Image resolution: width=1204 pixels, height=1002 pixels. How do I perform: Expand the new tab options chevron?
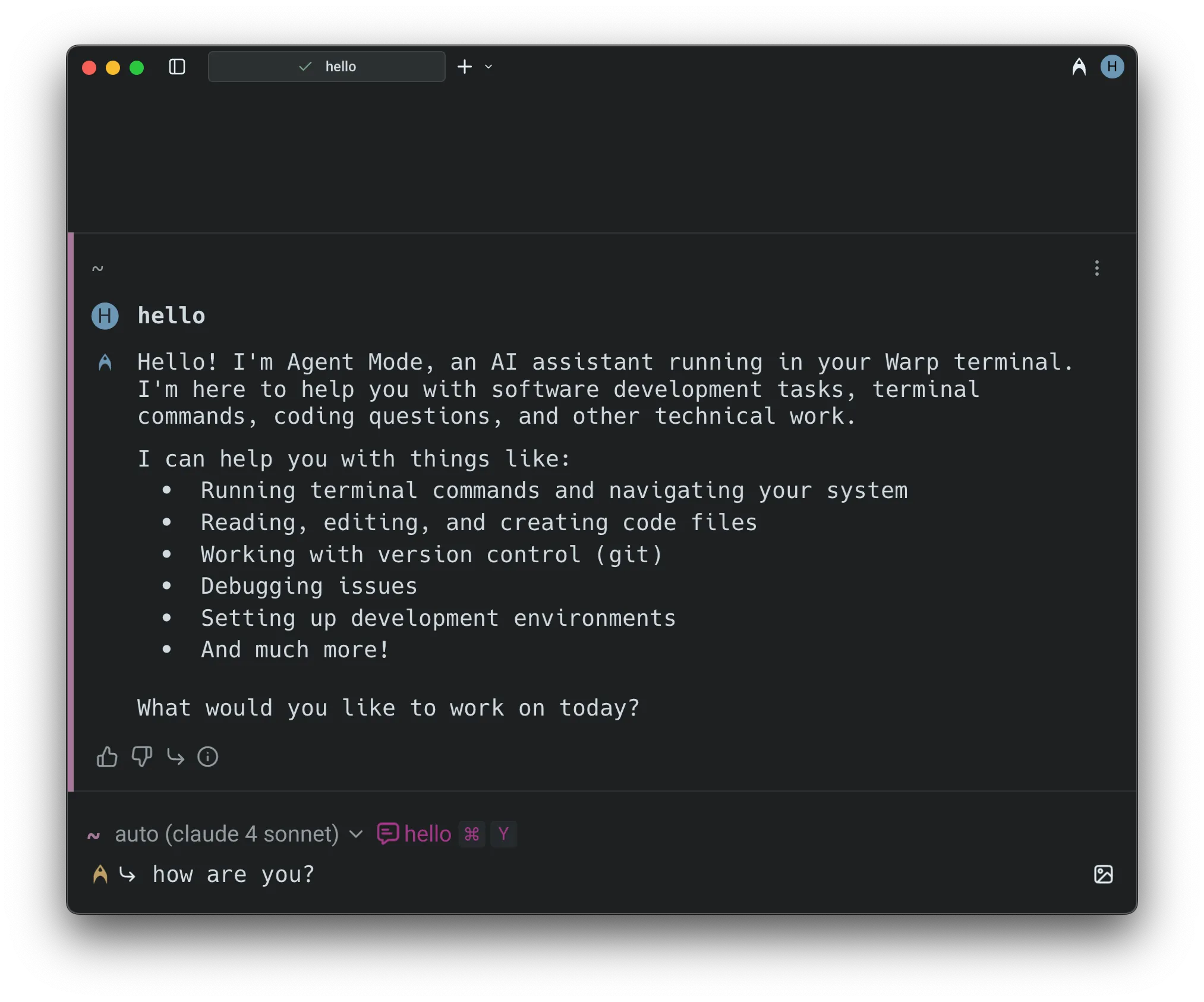coord(488,67)
